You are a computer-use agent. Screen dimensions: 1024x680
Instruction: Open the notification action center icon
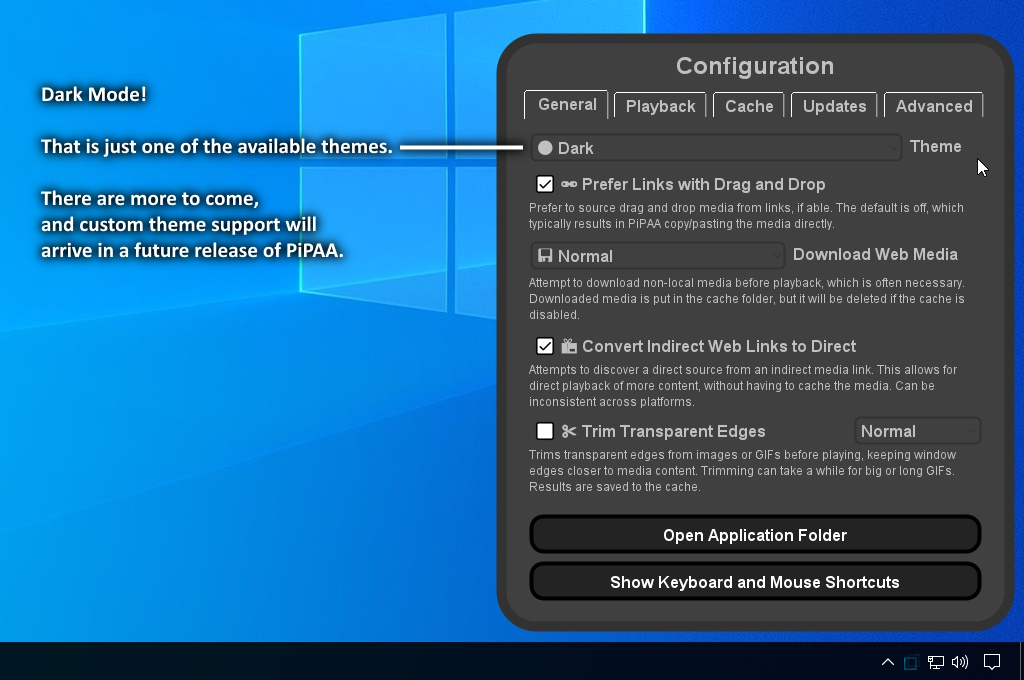[x=992, y=662]
